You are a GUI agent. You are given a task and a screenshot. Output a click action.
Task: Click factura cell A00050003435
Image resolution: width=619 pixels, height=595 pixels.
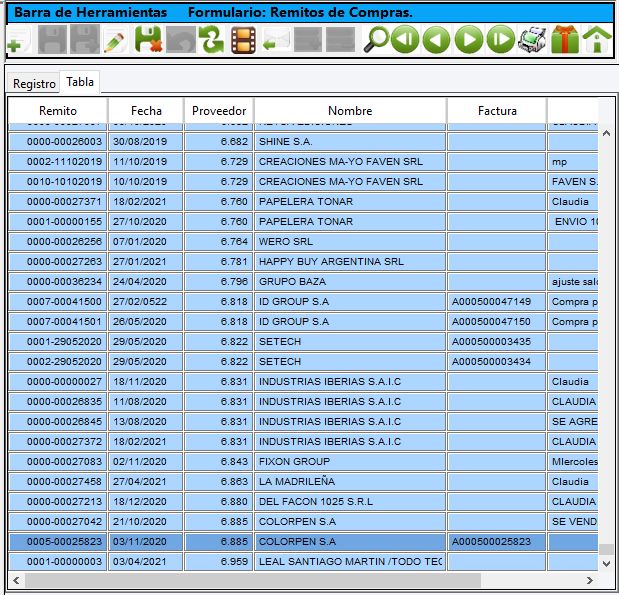point(497,342)
